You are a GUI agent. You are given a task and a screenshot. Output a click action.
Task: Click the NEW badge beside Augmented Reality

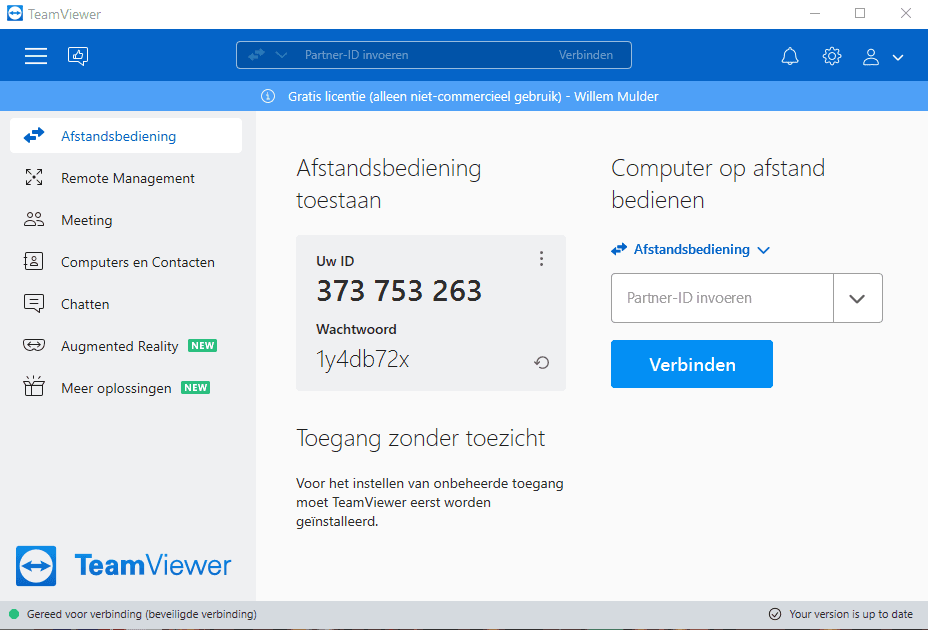click(202, 345)
